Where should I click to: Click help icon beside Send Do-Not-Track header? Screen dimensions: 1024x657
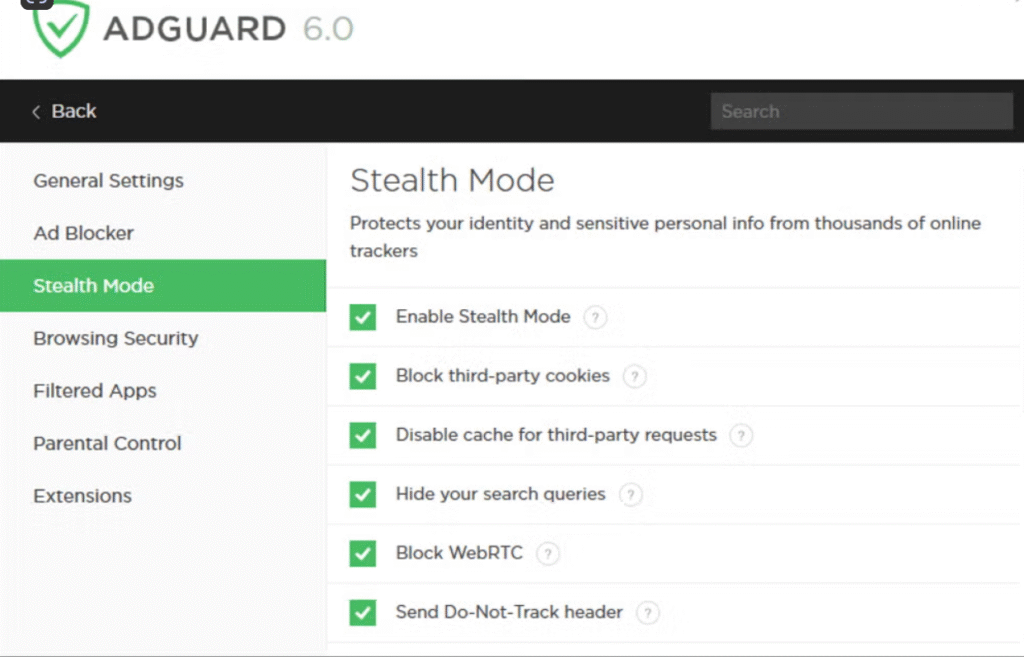(x=647, y=613)
